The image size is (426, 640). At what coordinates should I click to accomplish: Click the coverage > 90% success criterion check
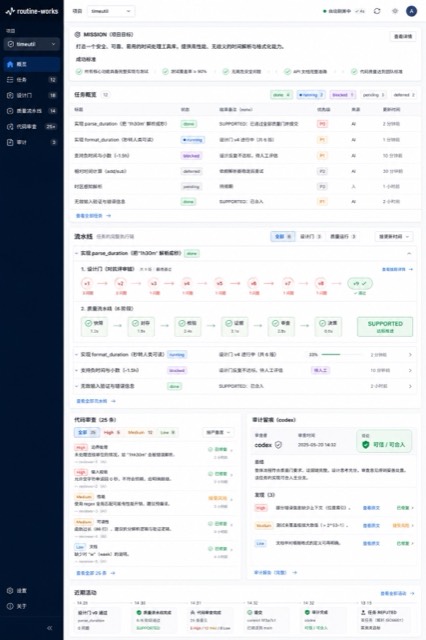(x=165, y=71)
